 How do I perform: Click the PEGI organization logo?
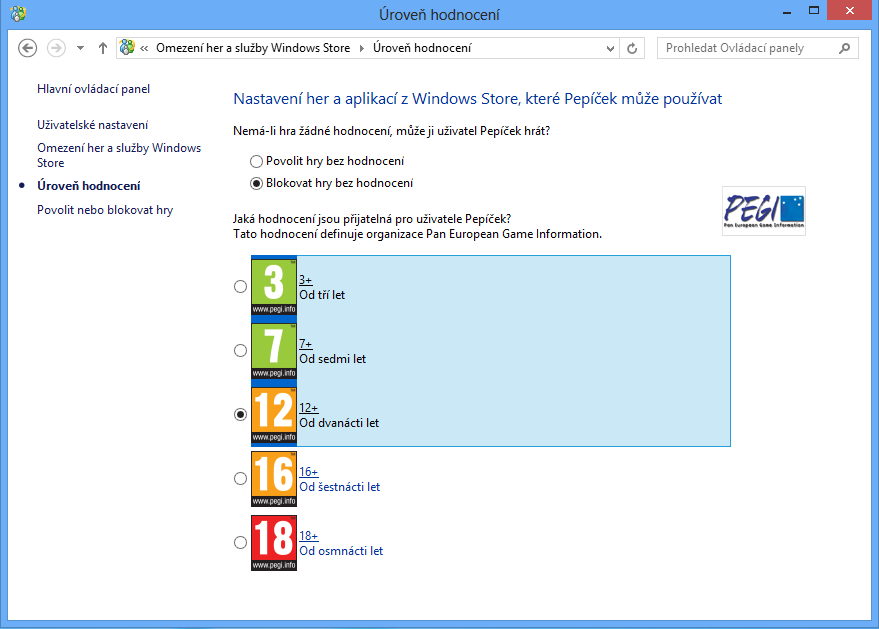coord(764,210)
